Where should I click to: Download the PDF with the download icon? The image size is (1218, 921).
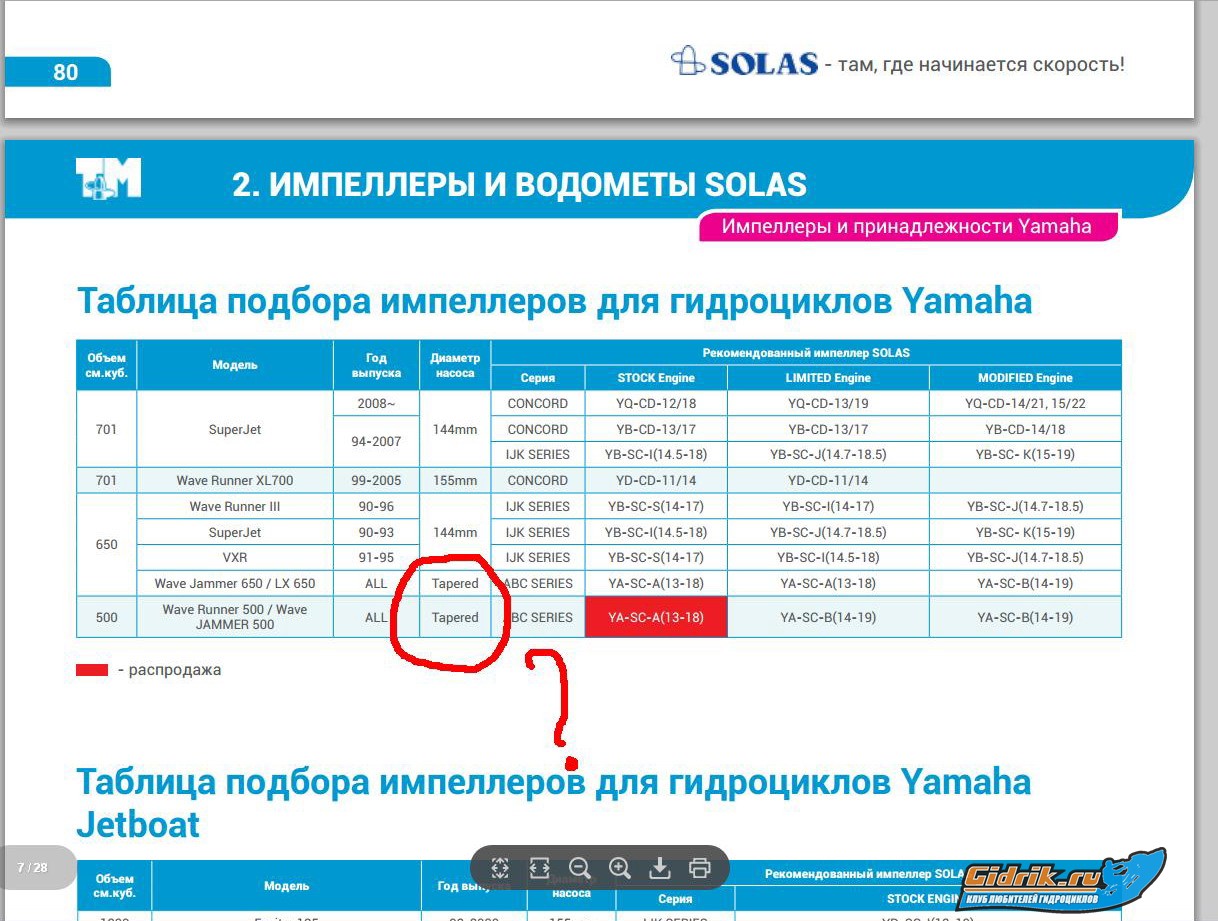[x=660, y=867]
